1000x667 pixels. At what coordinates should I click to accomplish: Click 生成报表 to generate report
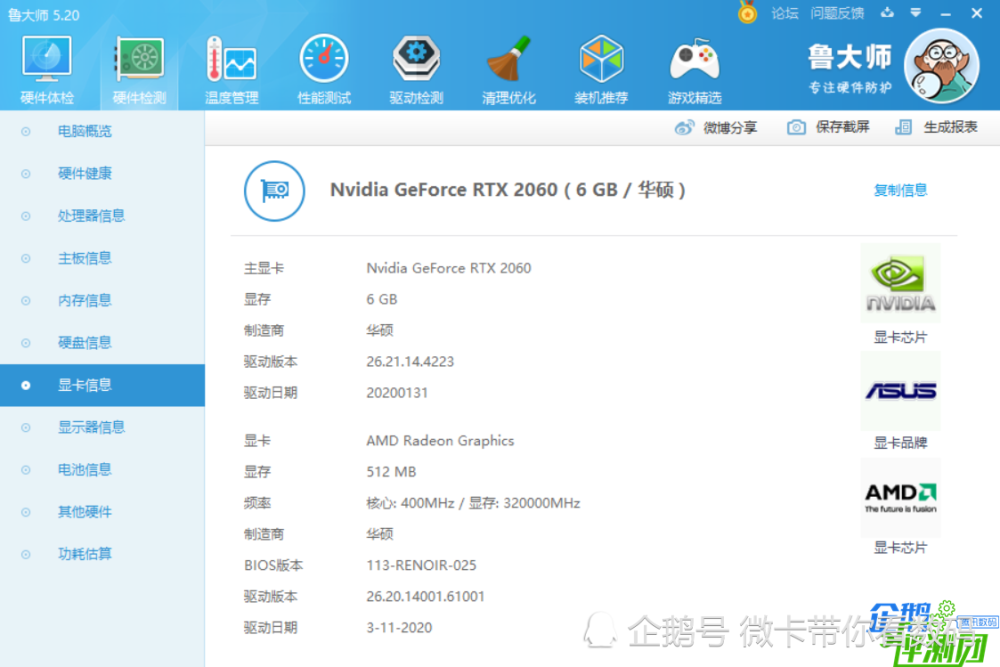[936, 127]
